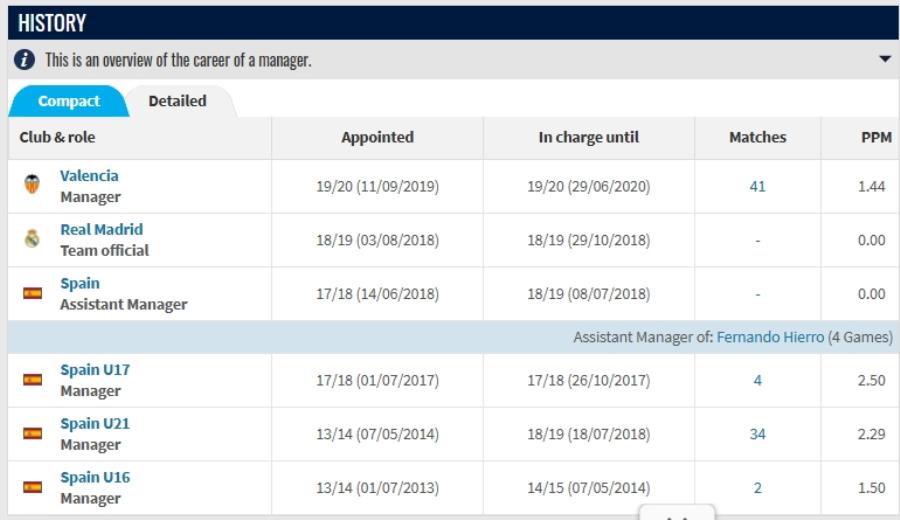Viewport: 900px width, 520px height.
Task: Open the Real Madrid club link
Action: tap(101, 230)
